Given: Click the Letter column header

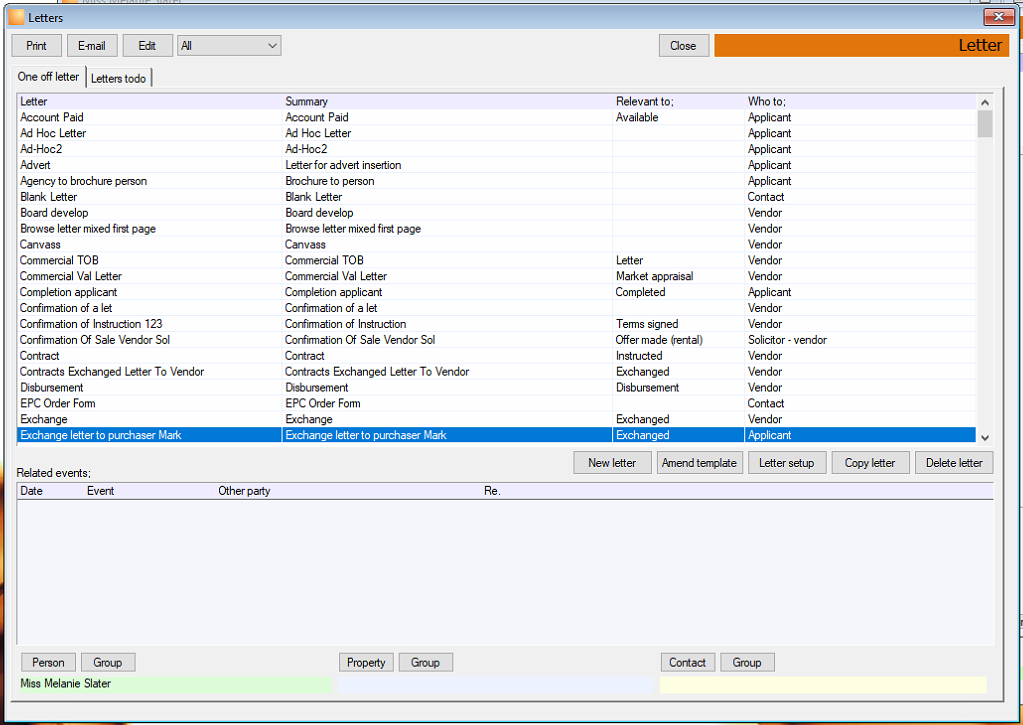Looking at the screenshot, I should point(149,101).
